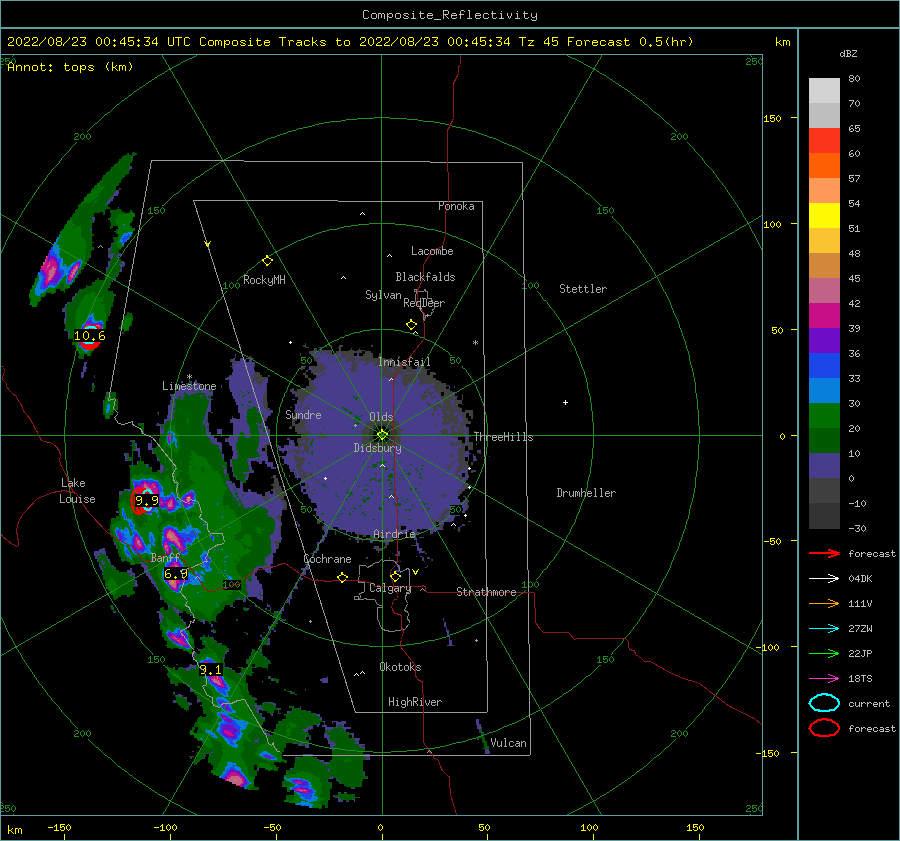Click the Sylvan label
Image resolution: width=900 pixels, height=841 pixels.
tap(383, 294)
